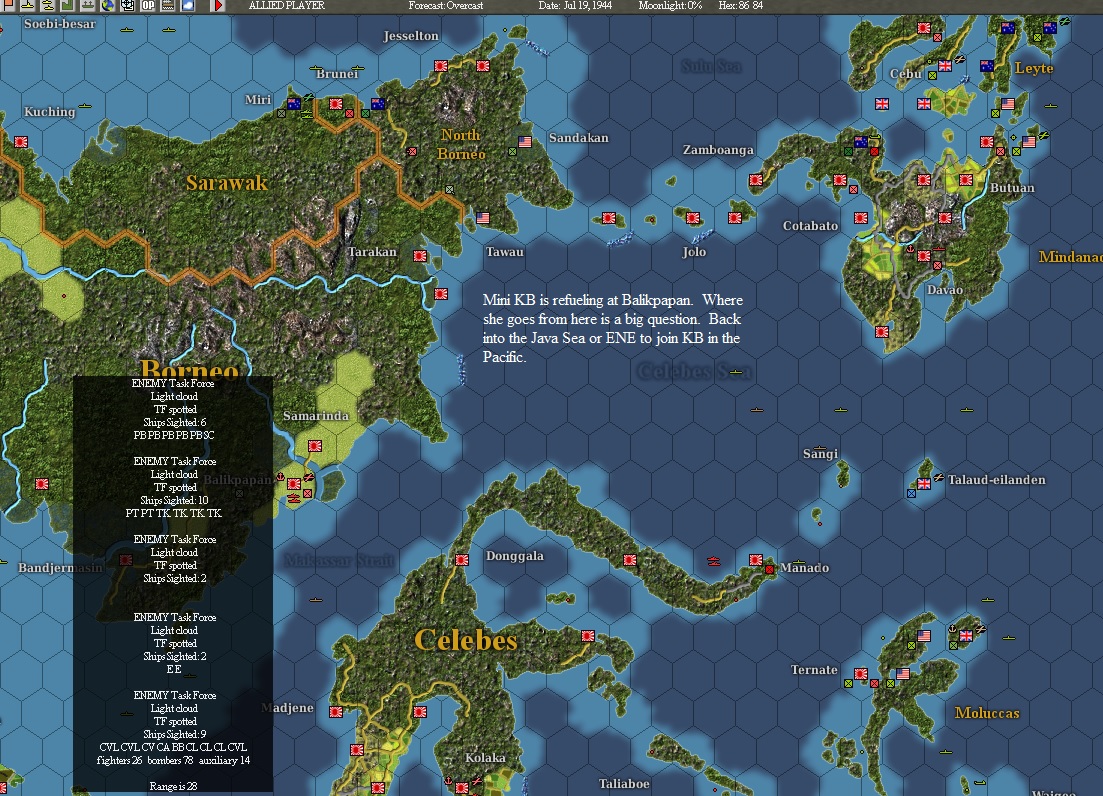
Task: Click the gray ship silhouette toolbar icon
Action: (x=88, y=5)
